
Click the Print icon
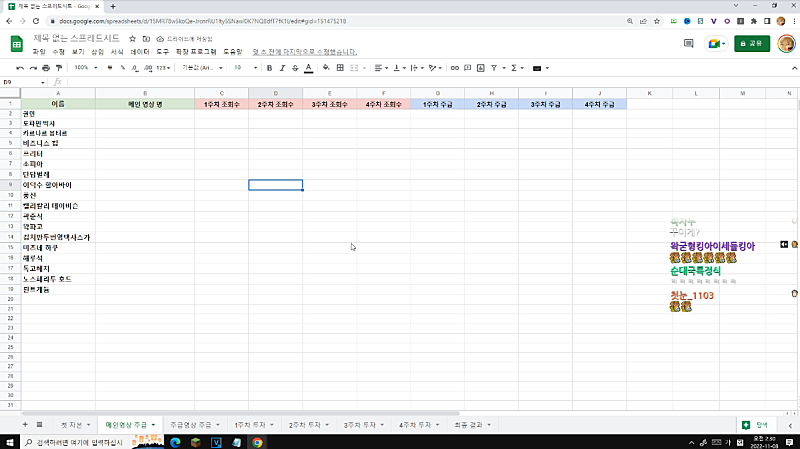(x=46, y=68)
